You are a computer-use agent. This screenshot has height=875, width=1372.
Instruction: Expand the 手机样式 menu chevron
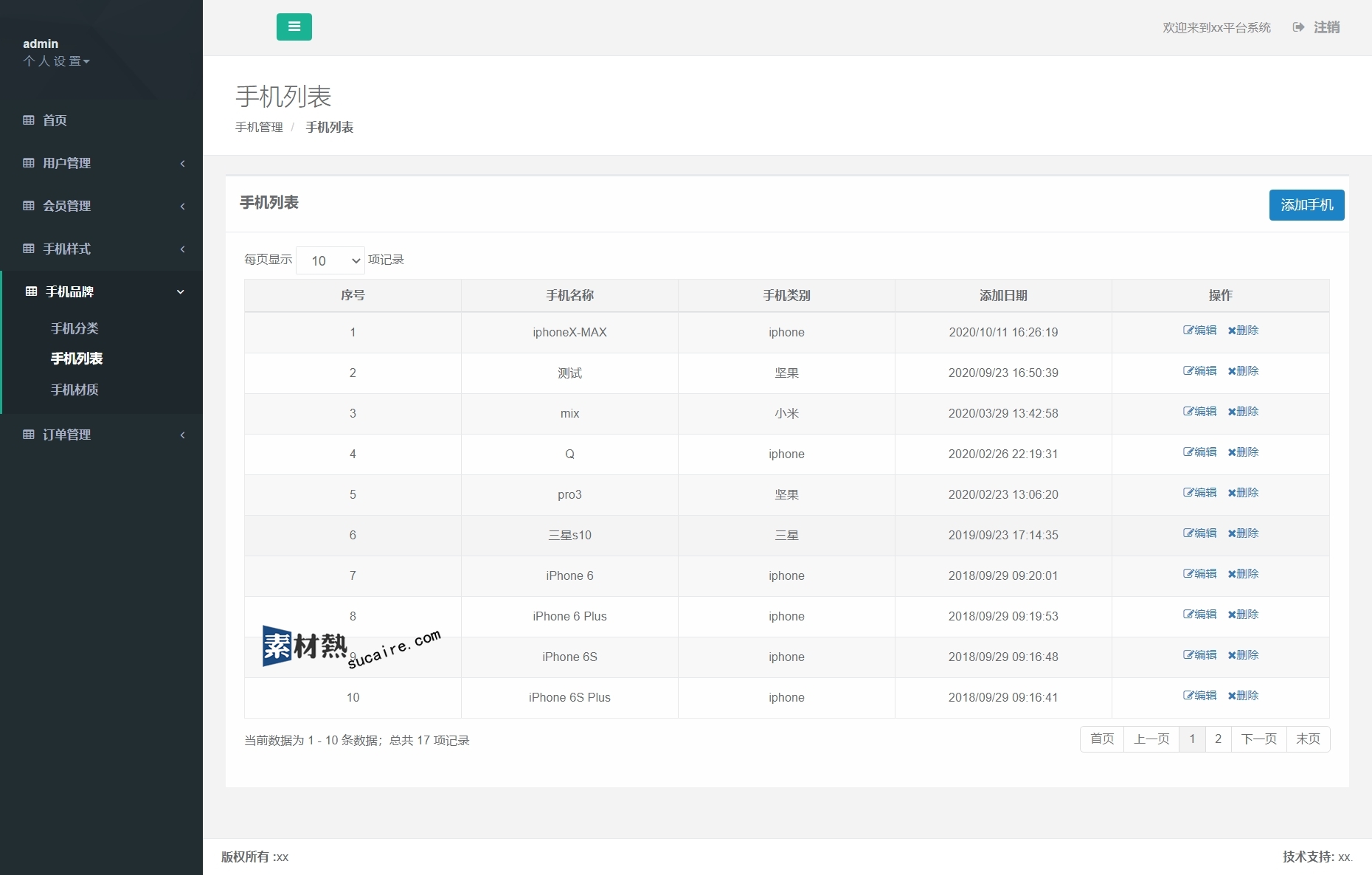coord(182,249)
